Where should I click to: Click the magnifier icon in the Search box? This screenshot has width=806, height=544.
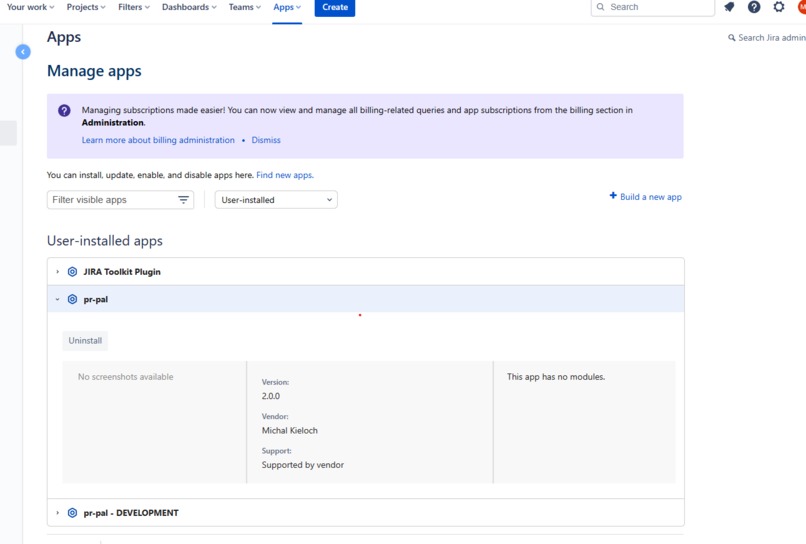[x=600, y=7]
